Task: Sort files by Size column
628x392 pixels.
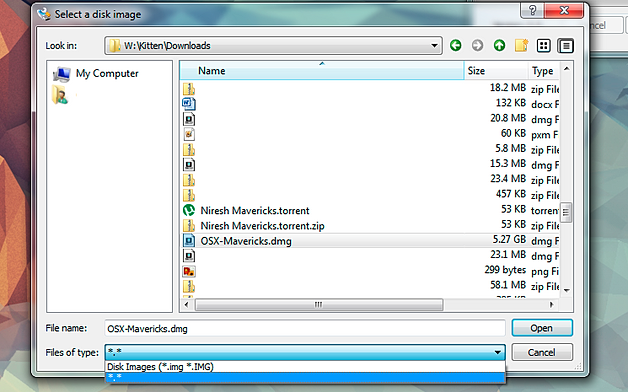Action: click(x=496, y=71)
